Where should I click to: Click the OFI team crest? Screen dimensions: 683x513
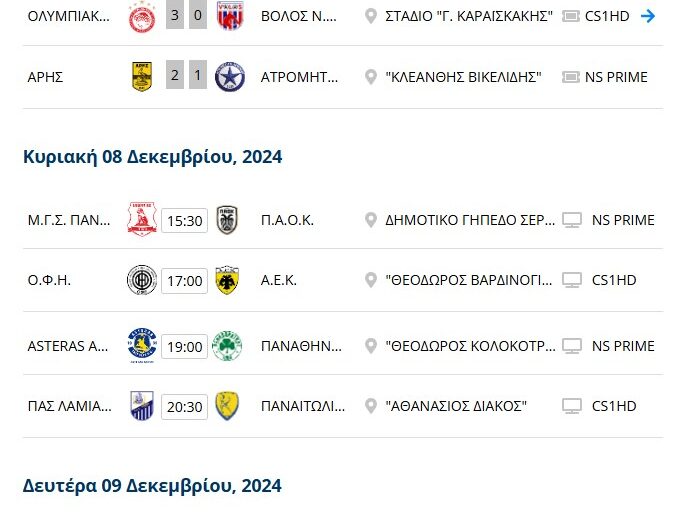(142, 281)
